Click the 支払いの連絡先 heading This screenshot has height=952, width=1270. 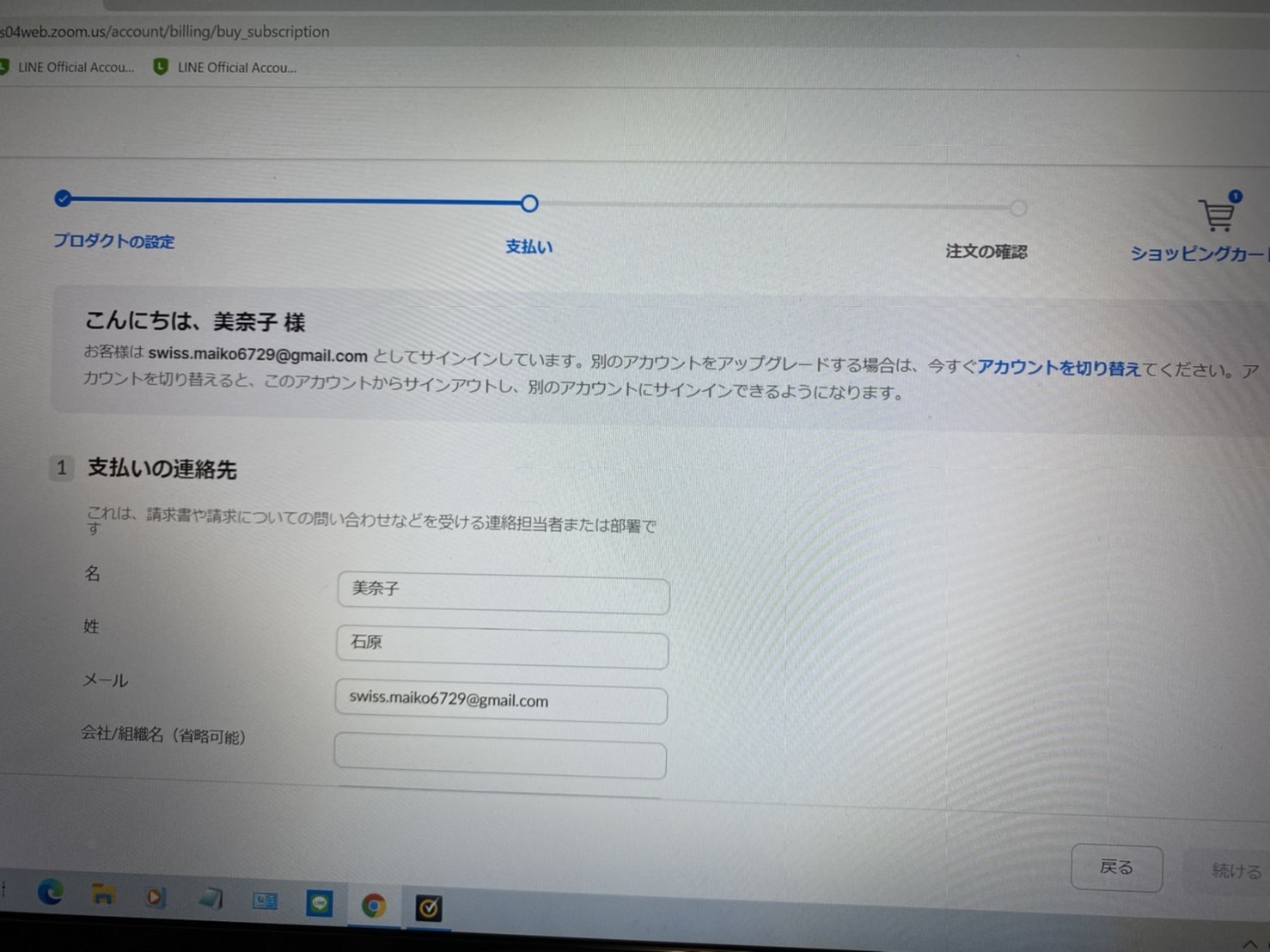click(162, 468)
